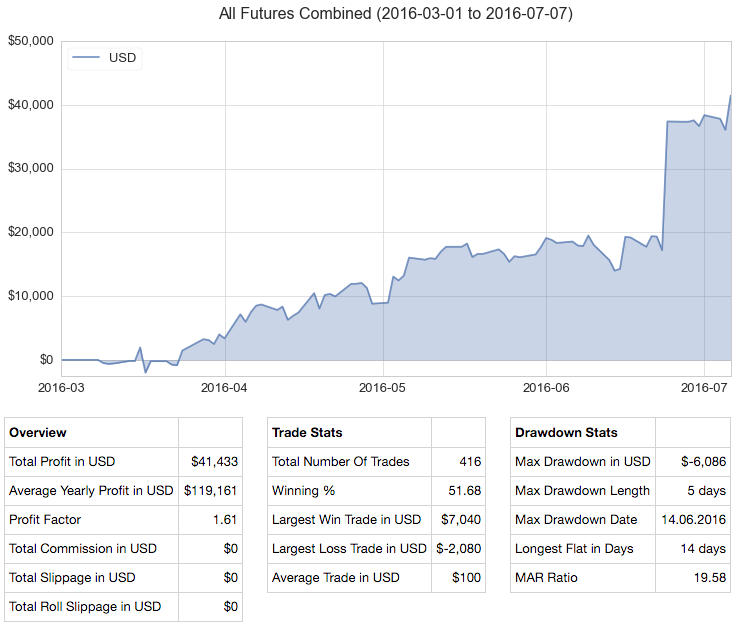The height and width of the screenshot is (629, 743).
Task: Select the 2016-05 x-axis date label
Action: pos(385,386)
